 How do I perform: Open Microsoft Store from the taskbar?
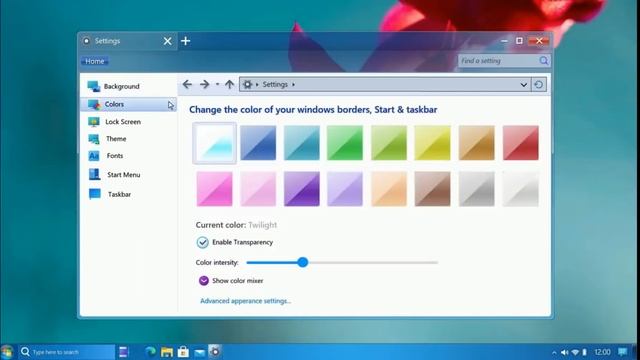(x=183, y=352)
